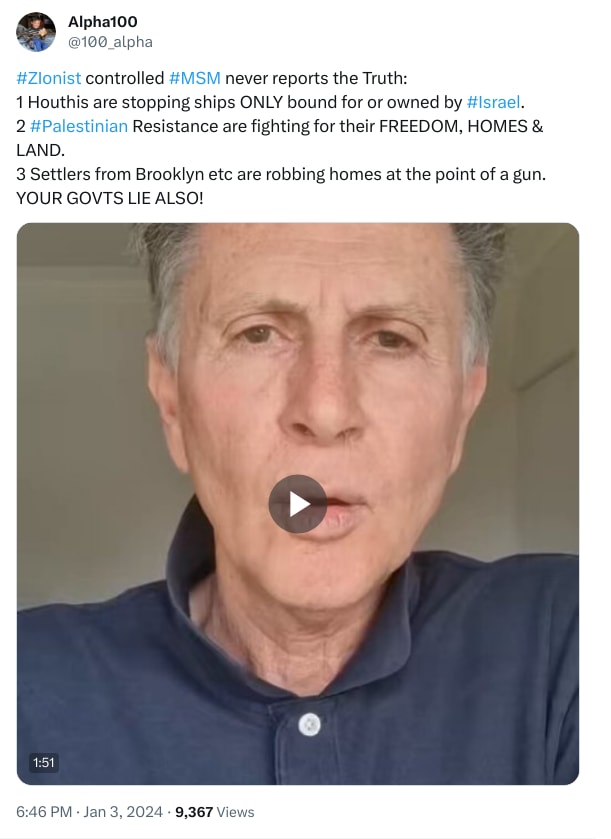Screen dimensions: 611x839
Task: Open the 6:46 PM post timestamp
Action: [44, 812]
